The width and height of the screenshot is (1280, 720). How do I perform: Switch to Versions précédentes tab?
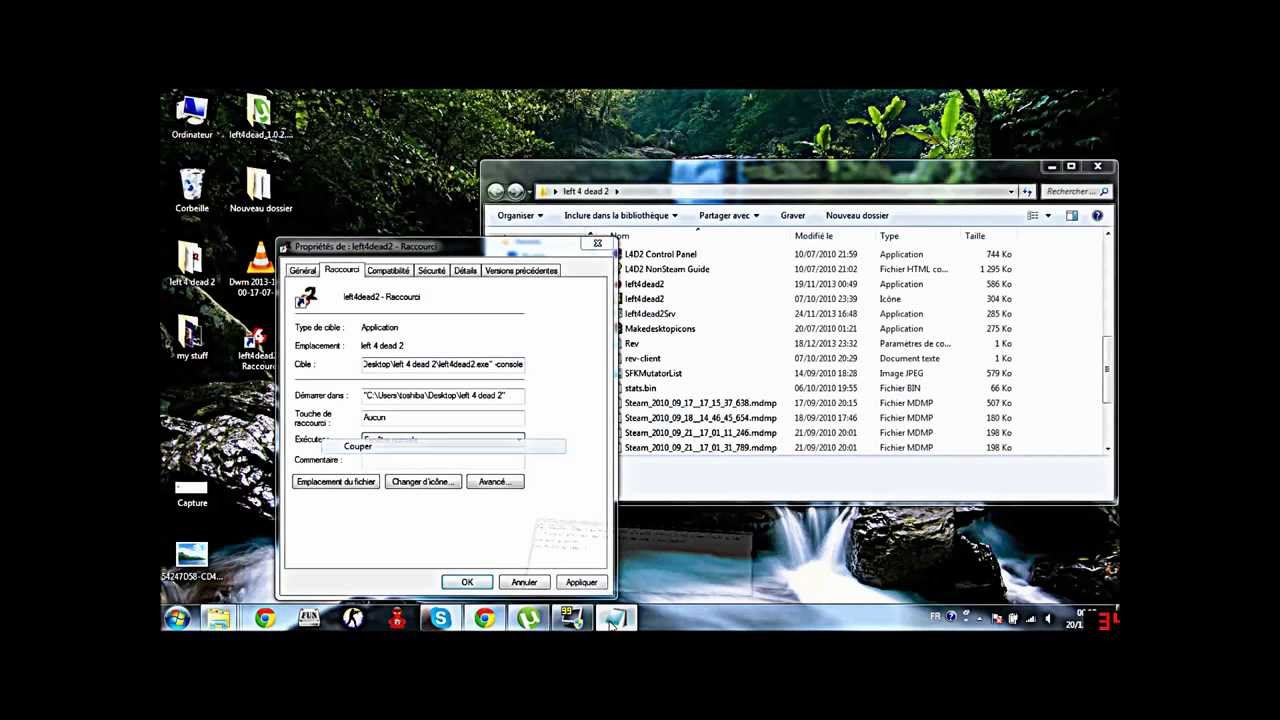pos(521,271)
